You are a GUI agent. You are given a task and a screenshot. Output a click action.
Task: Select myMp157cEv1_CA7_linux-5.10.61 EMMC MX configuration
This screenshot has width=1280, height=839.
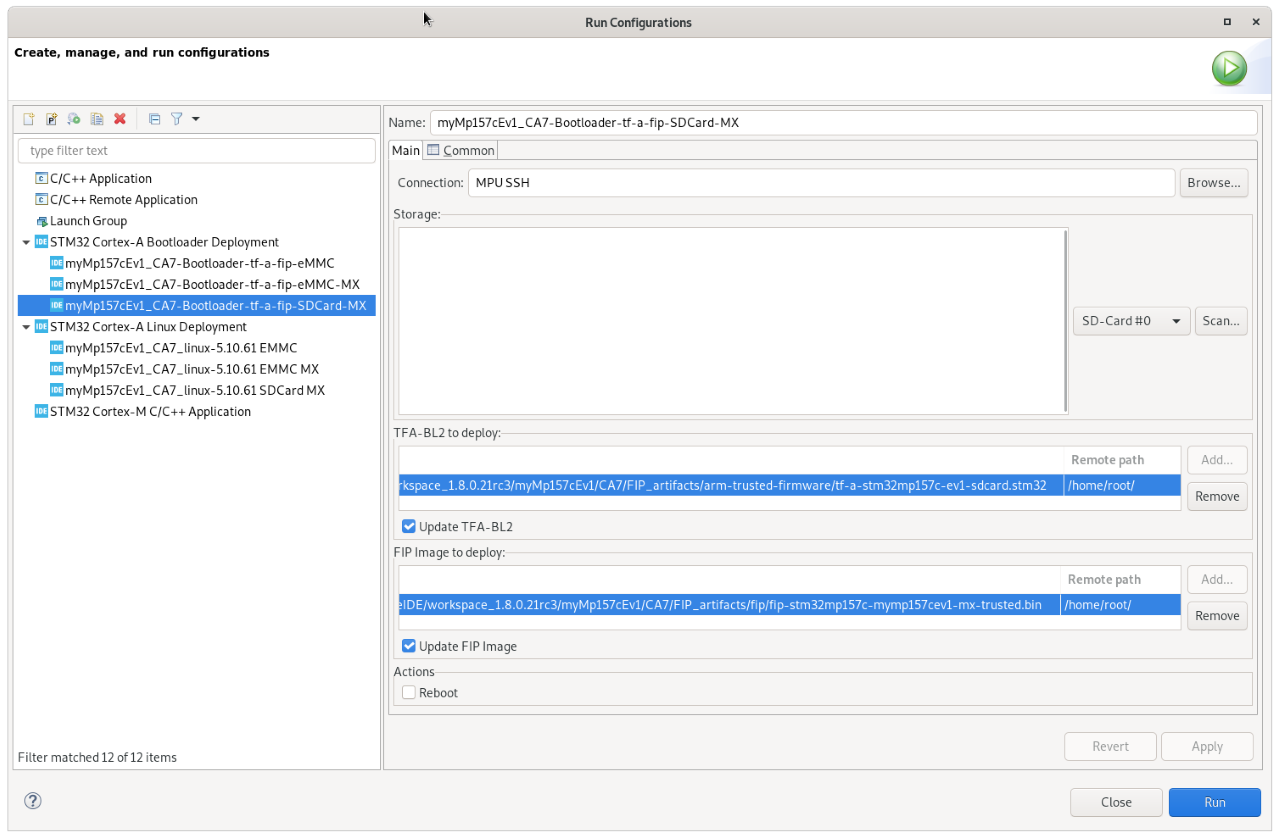click(x=192, y=369)
